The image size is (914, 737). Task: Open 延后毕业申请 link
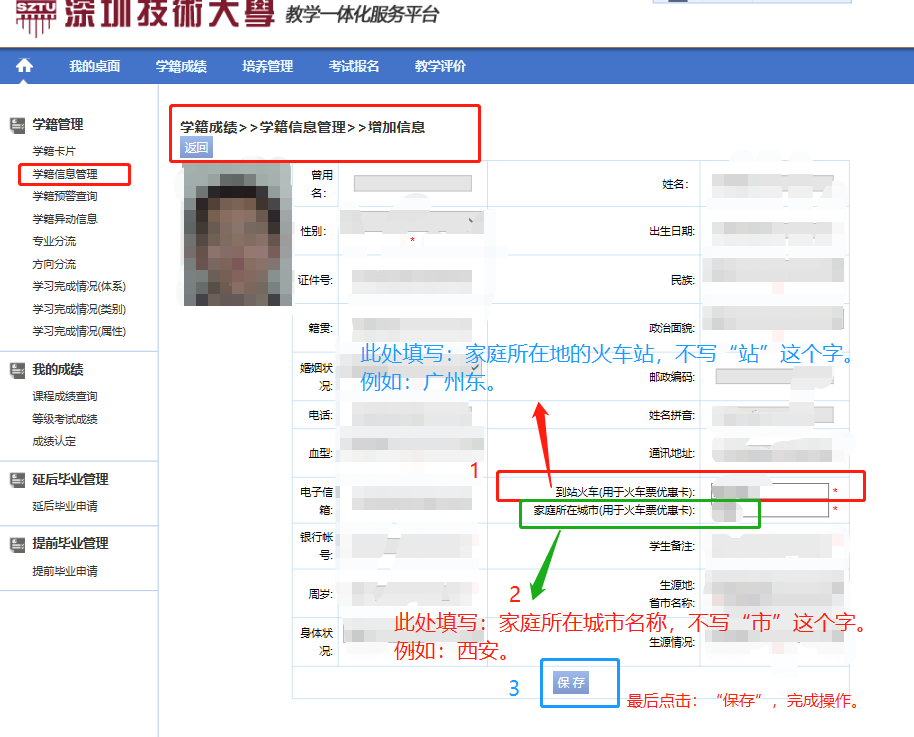coord(65,506)
